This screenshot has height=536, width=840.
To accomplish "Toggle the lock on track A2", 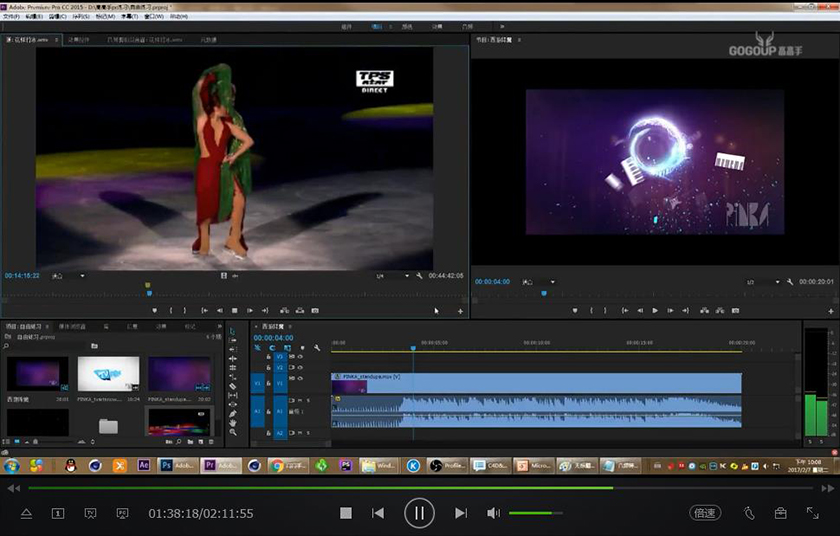I will click(x=270, y=432).
